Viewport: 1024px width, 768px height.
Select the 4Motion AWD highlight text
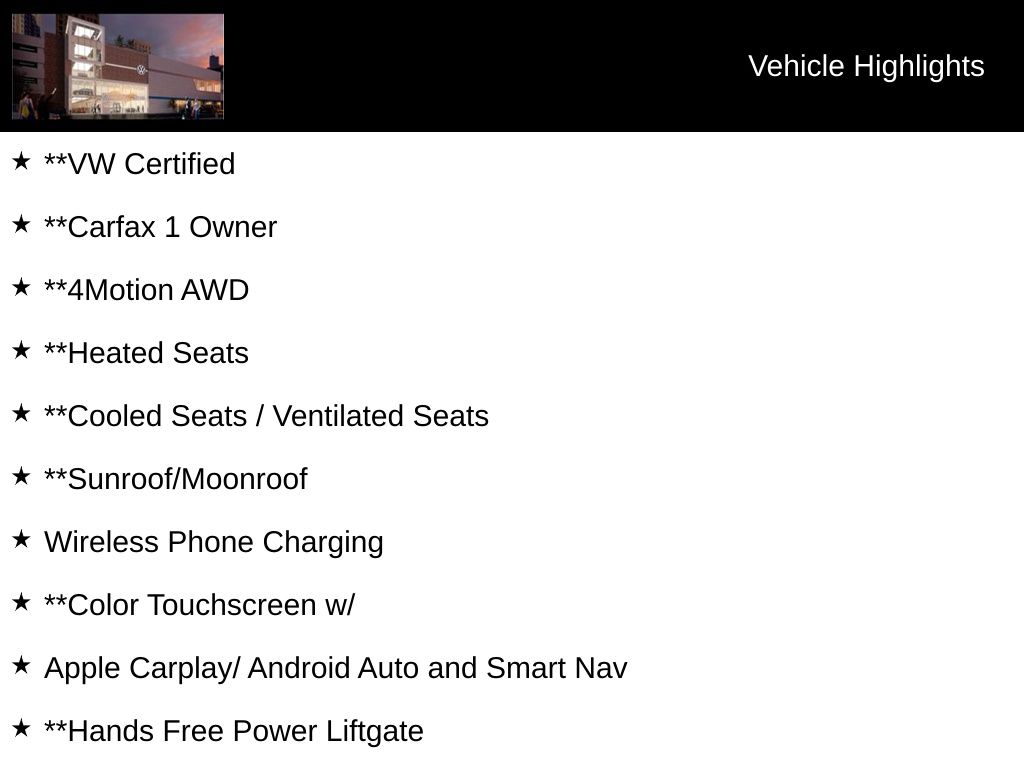pos(146,290)
